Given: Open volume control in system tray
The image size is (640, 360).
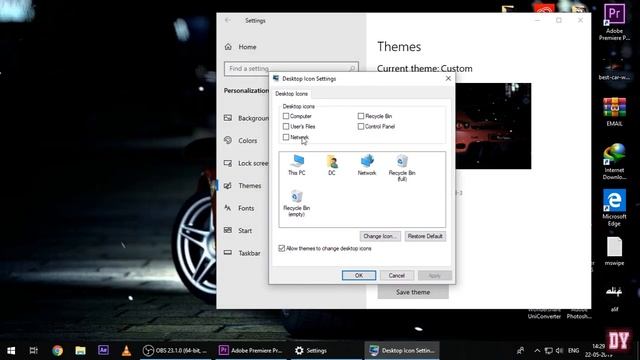Looking at the screenshot, I should coord(559,351).
